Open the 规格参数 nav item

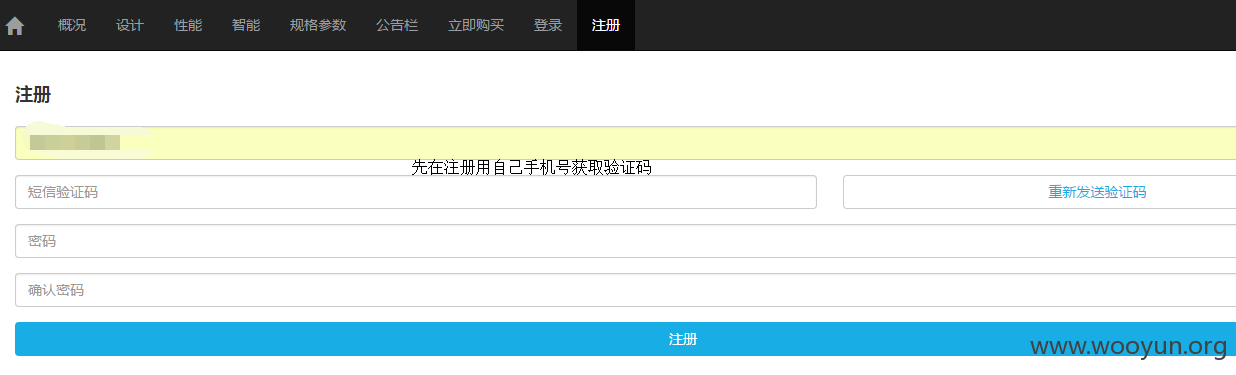pos(318,25)
